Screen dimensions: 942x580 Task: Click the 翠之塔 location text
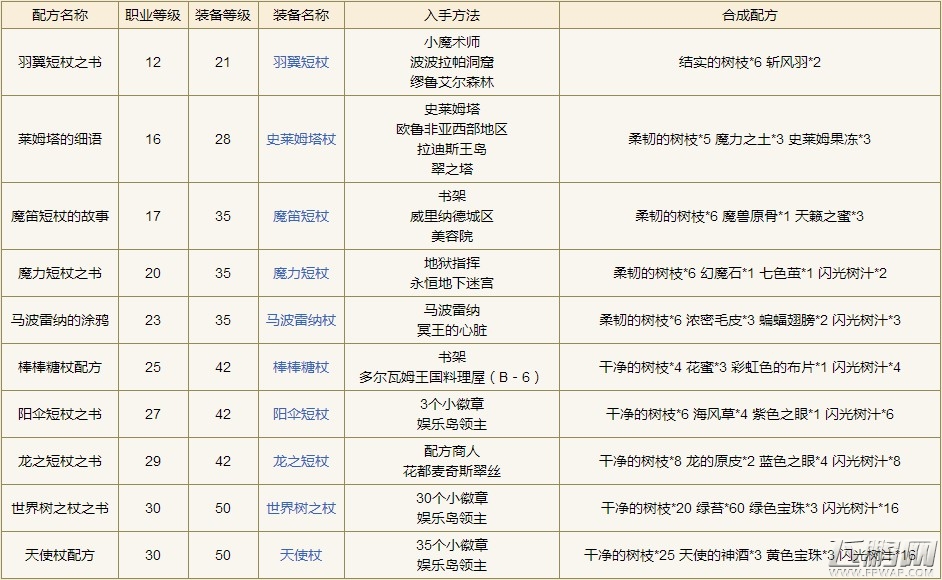(452, 169)
